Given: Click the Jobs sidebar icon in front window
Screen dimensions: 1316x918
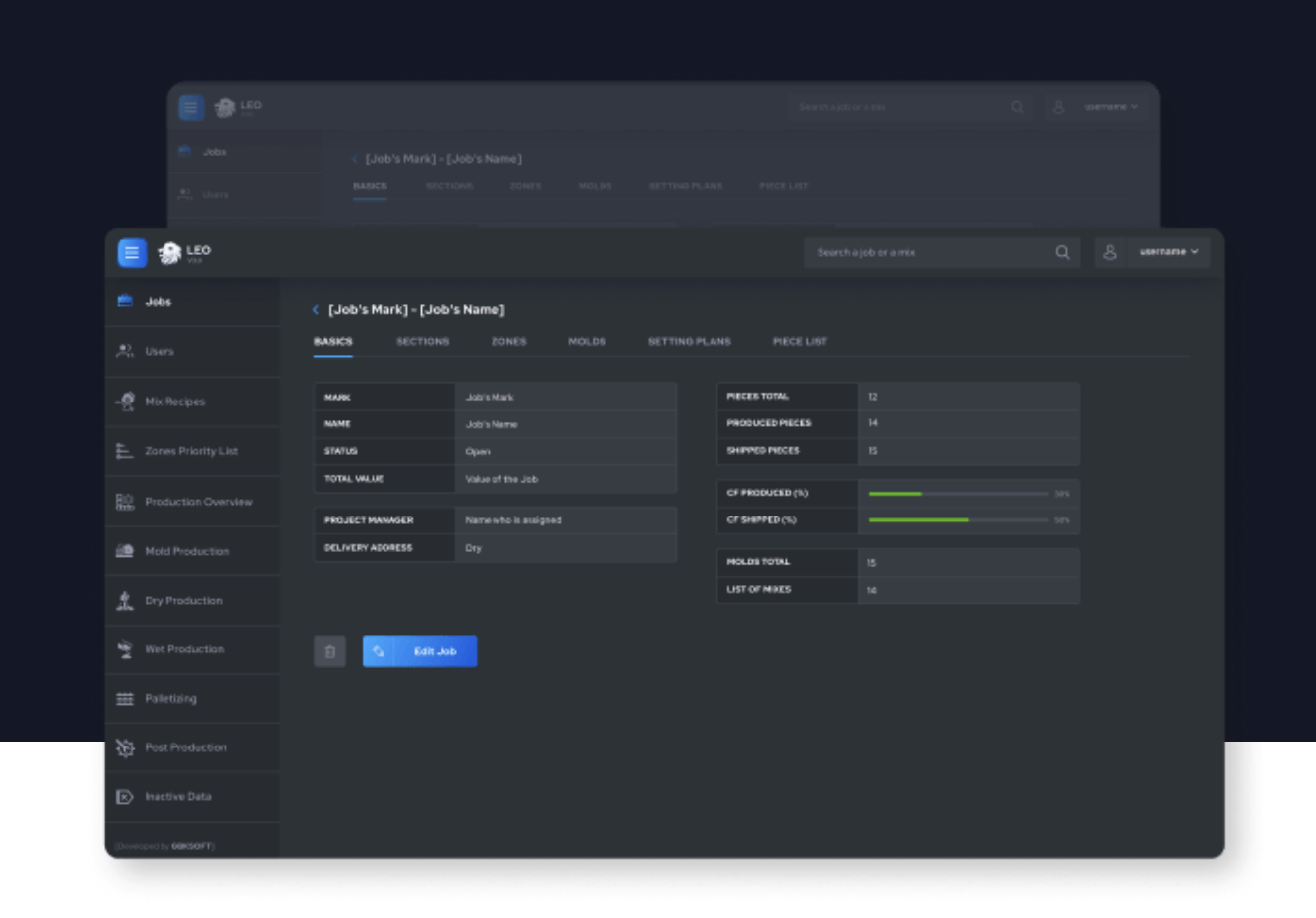Looking at the screenshot, I should pyautogui.click(x=125, y=301).
